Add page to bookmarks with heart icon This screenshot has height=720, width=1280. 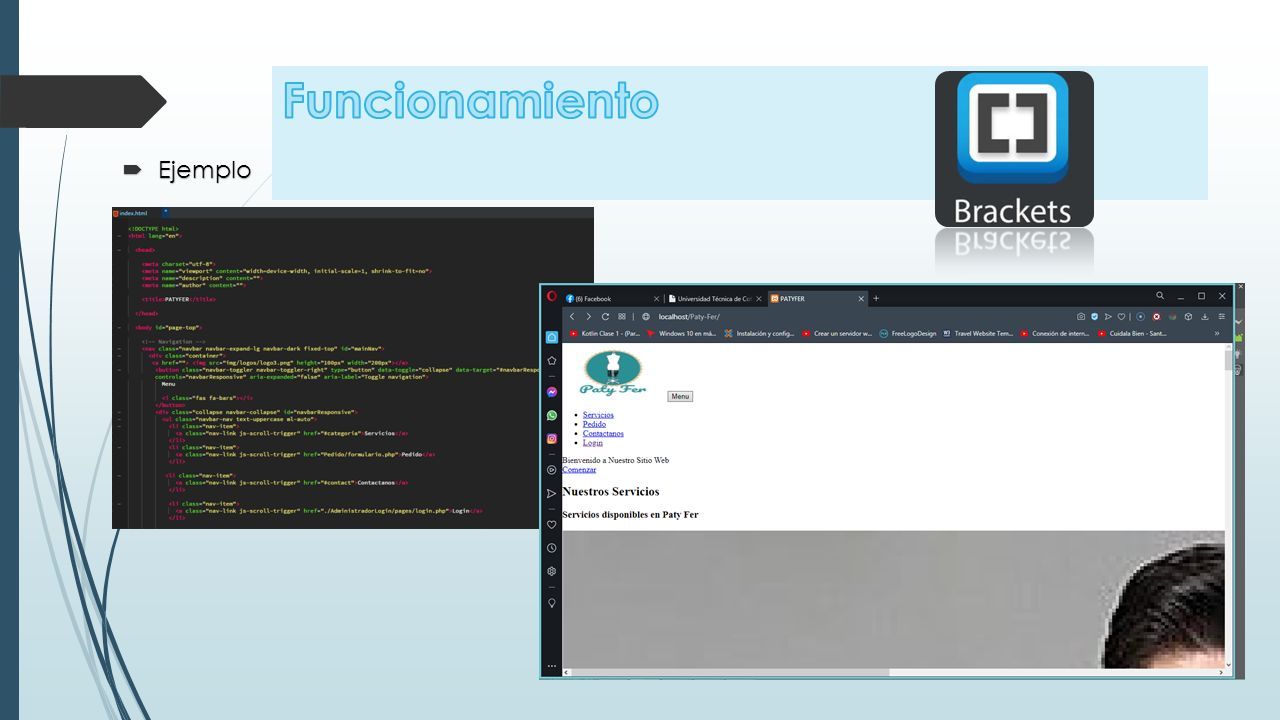tap(1121, 317)
